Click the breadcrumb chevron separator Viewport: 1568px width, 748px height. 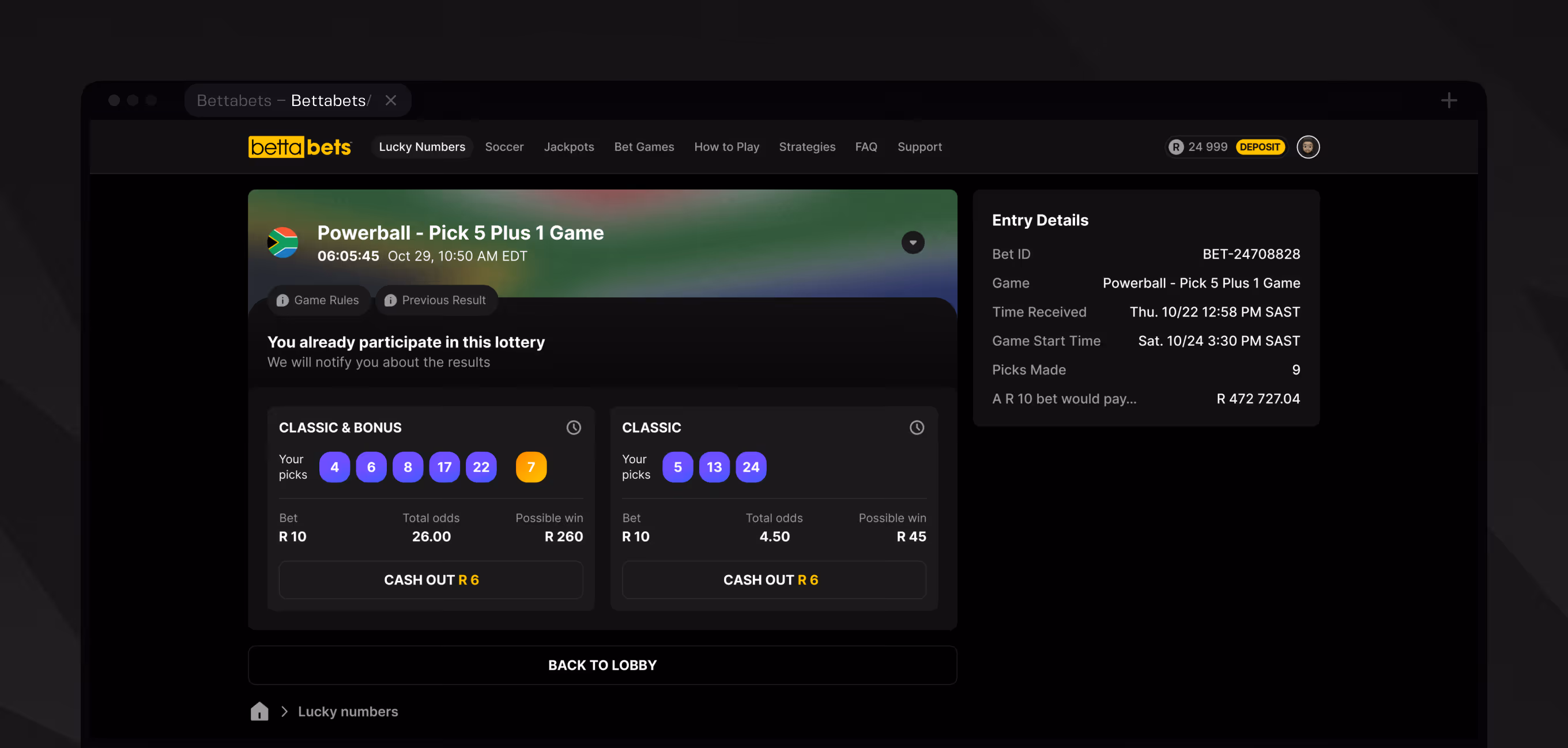pos(284,711)
